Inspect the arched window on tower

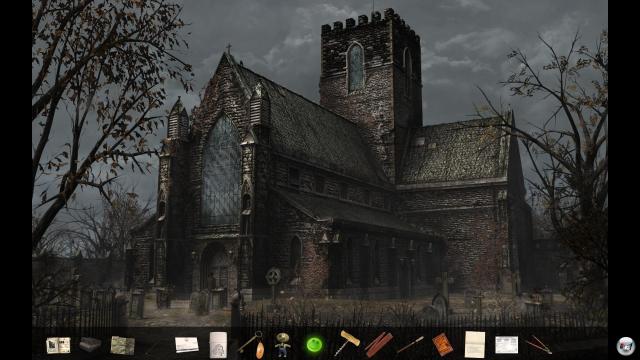click(x=355, y=67)
